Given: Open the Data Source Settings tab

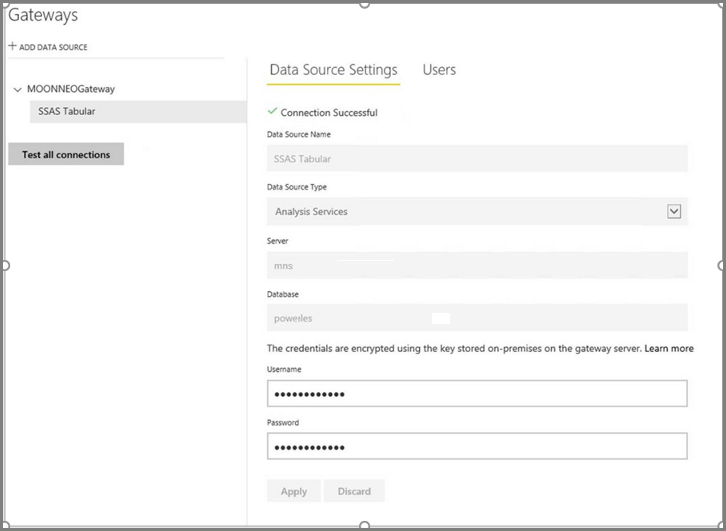Looking at the screenshot, I should coord(333,70).
